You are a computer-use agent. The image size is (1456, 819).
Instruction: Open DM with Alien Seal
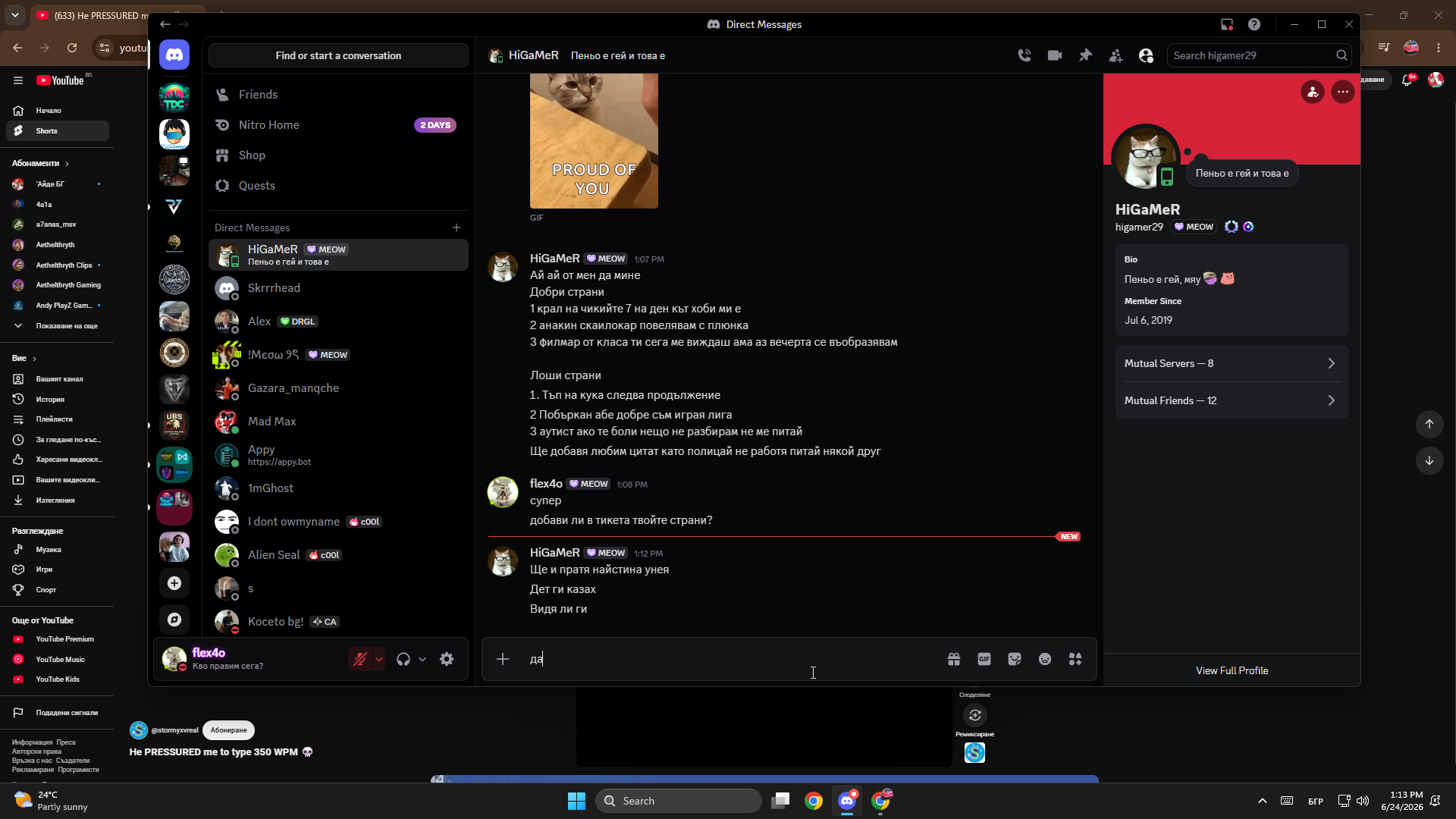coord(338,555)
